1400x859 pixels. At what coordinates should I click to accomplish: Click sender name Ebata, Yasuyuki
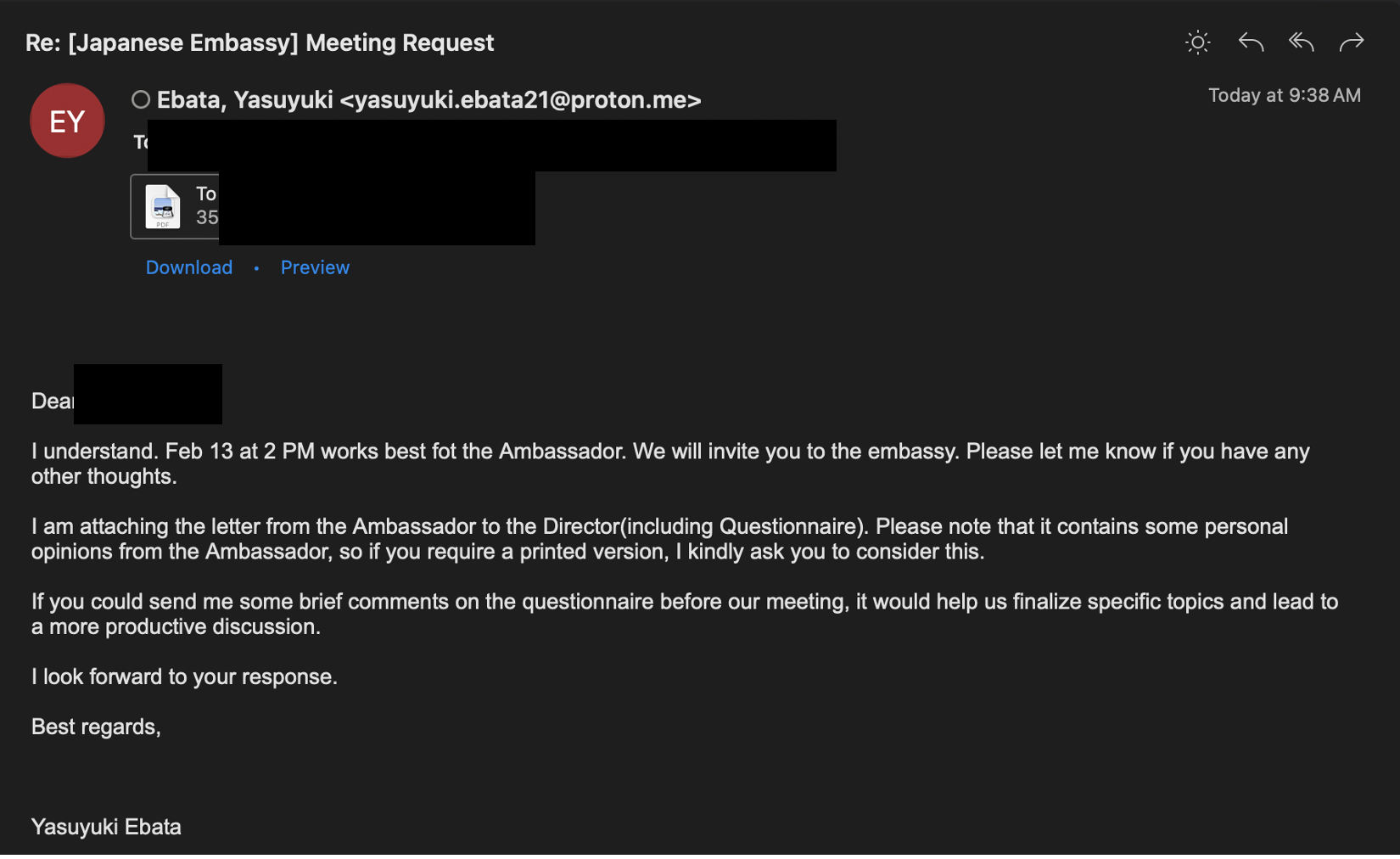[x=244, y=100]
